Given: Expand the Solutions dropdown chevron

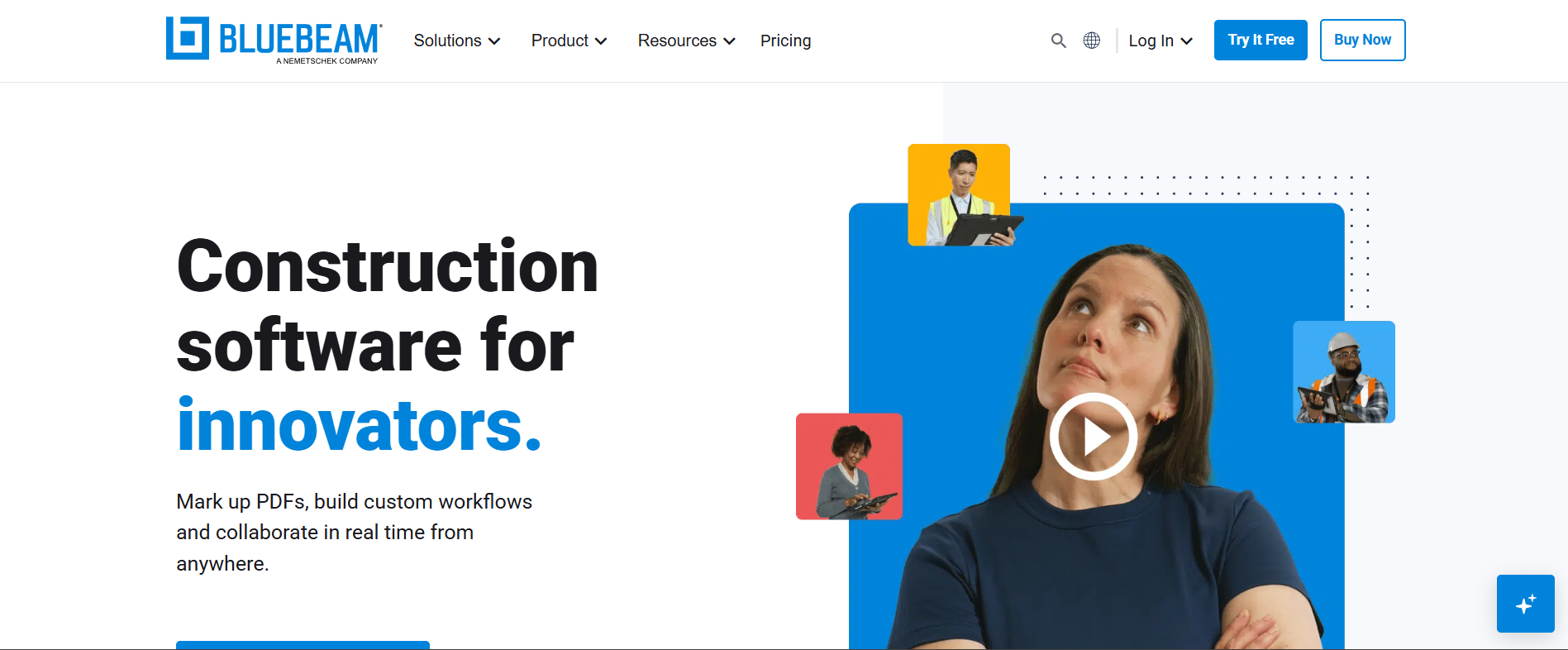Looking at the screenshot, I should point(494,41).
